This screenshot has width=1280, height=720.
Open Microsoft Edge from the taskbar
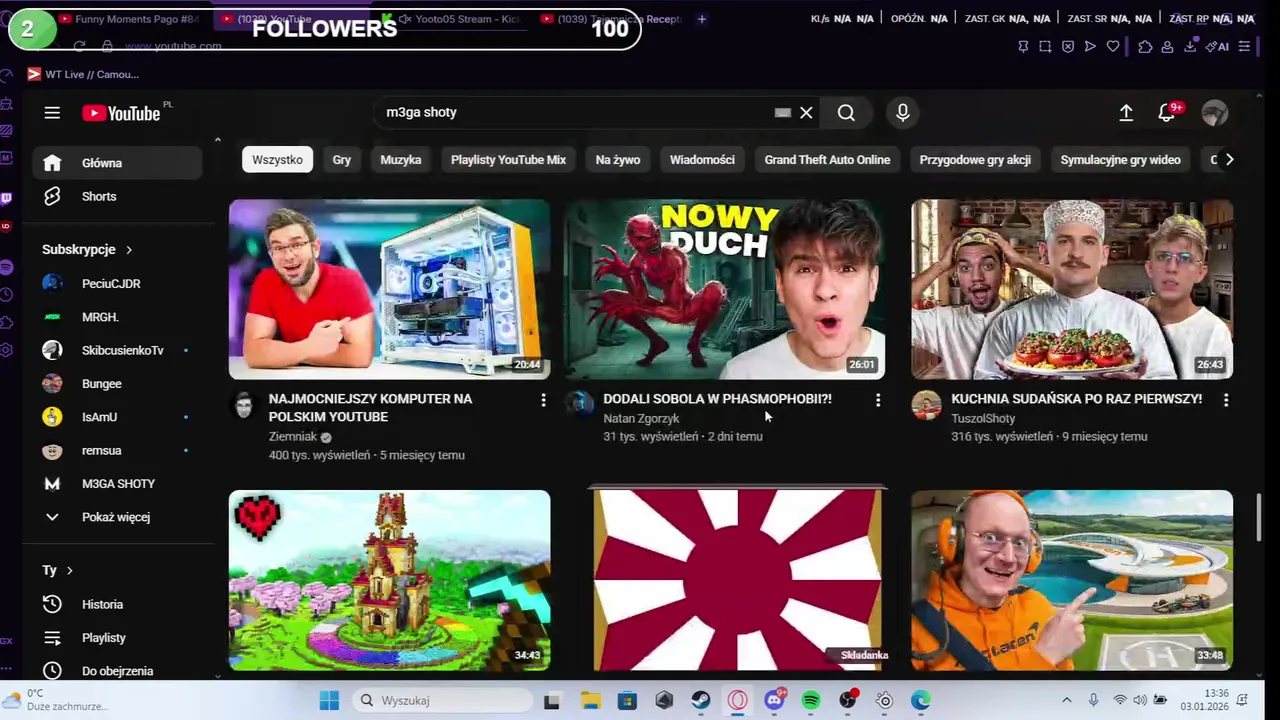point(921,700)
